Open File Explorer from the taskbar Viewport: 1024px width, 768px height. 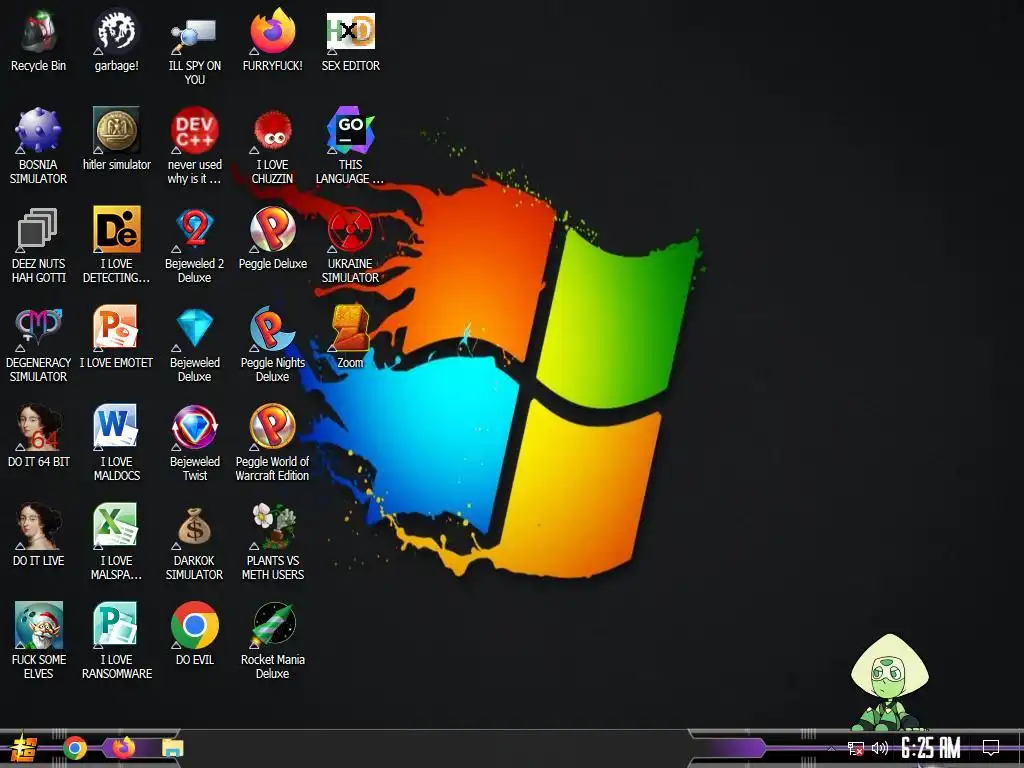pos(173,748)
